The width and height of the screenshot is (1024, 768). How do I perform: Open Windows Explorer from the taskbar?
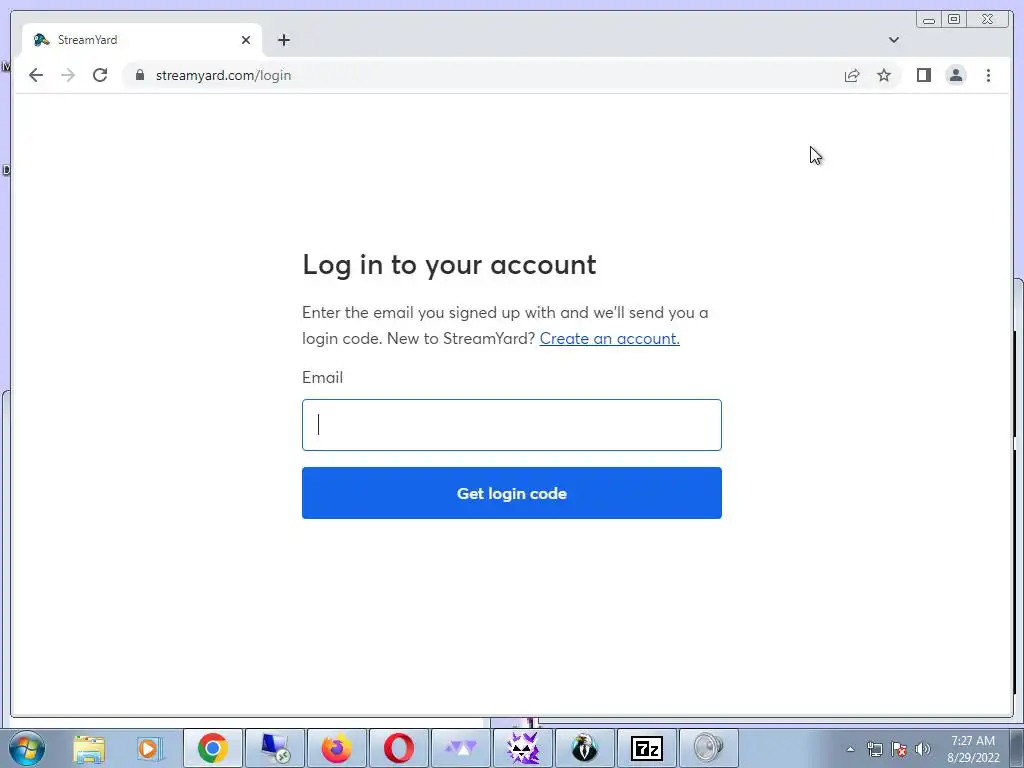click(89, 748)
